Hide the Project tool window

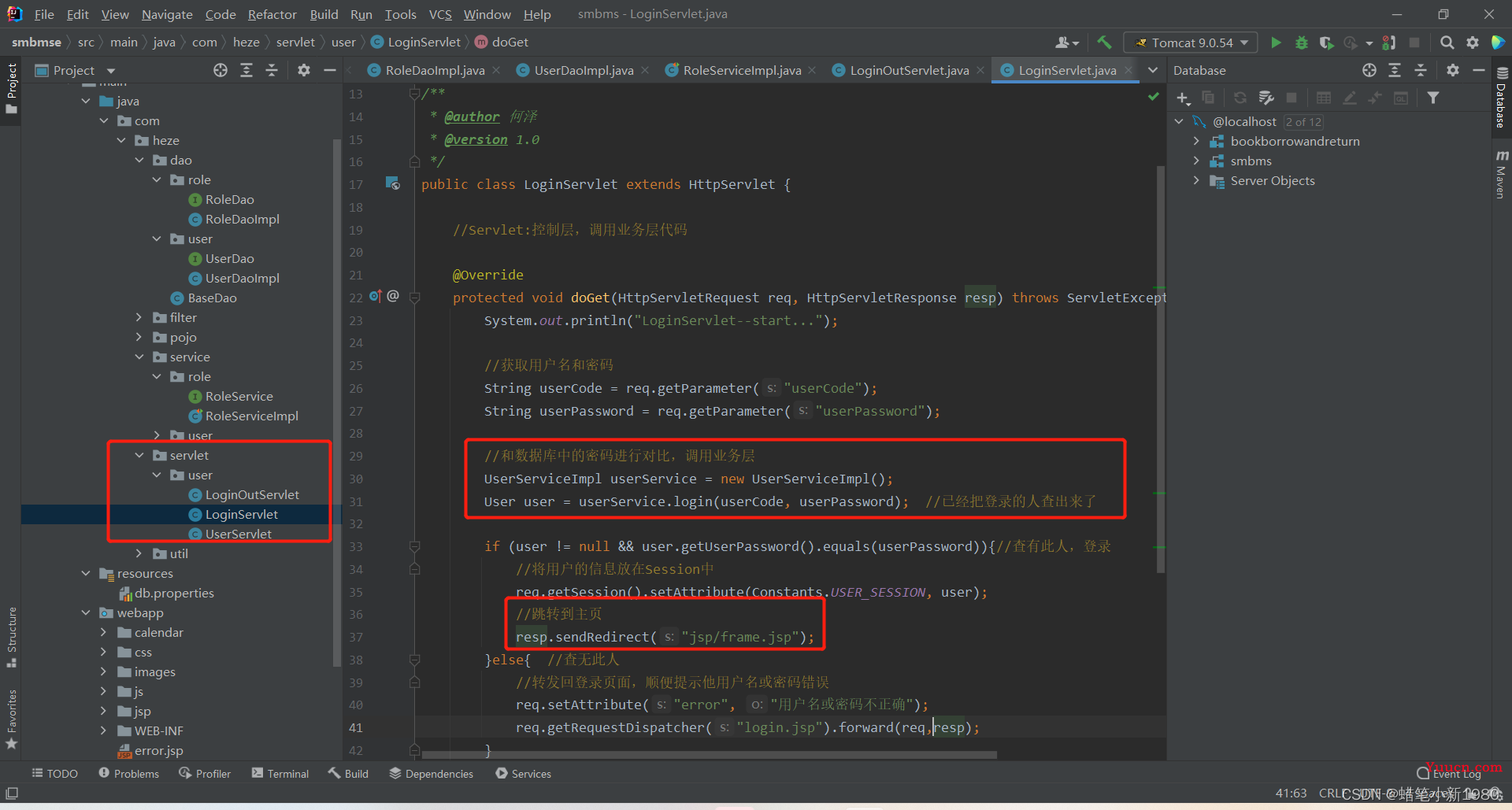point(330,70)
